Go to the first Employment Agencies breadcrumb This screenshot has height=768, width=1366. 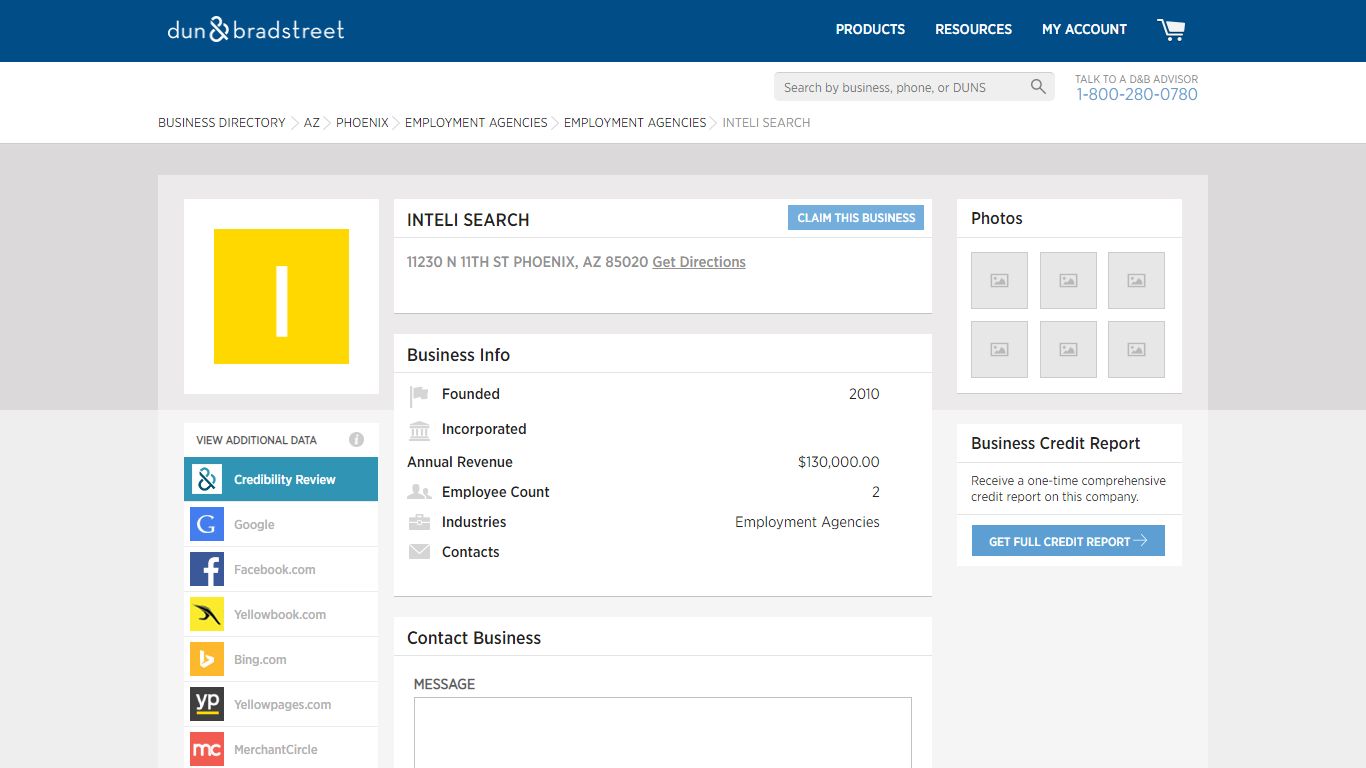tap(476, 123)
